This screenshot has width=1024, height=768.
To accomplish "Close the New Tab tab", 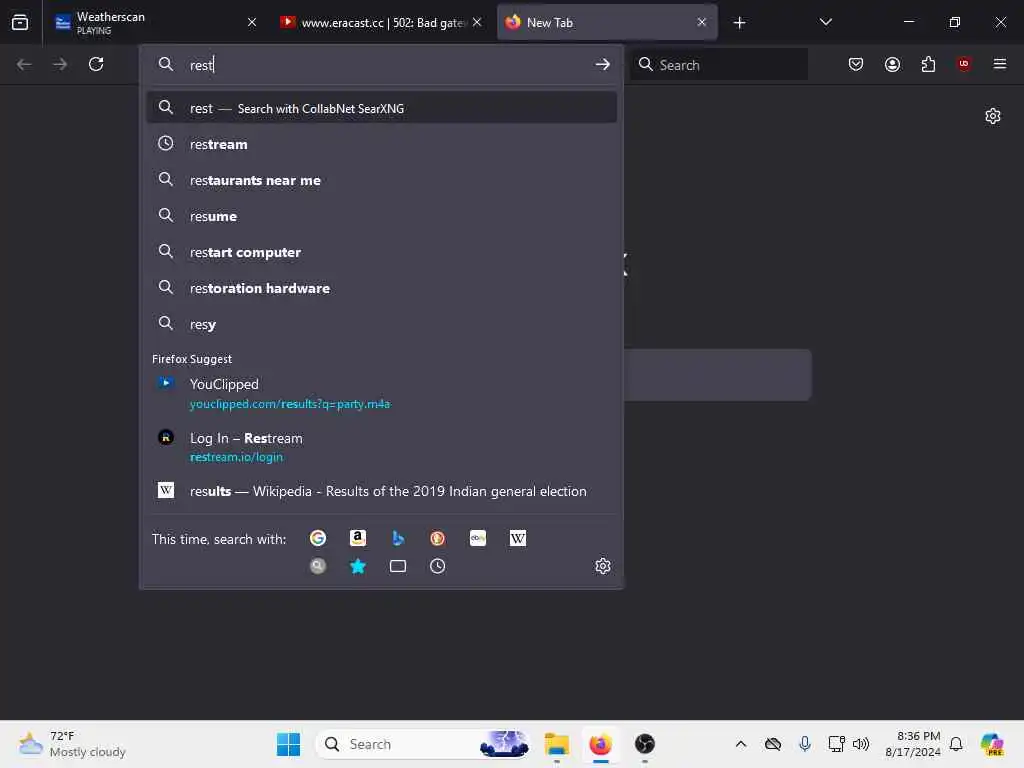I will pyautogui.click(x=702, y=23).
